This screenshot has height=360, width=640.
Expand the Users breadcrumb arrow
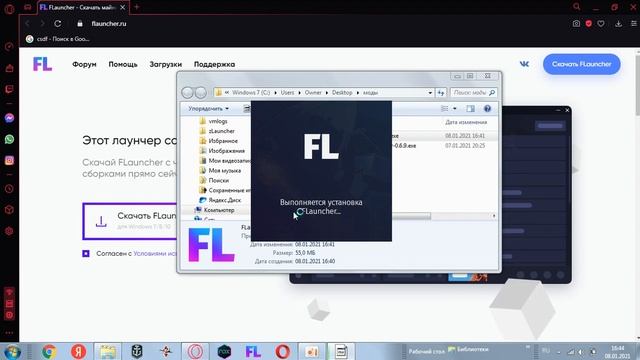coord(299,93)
